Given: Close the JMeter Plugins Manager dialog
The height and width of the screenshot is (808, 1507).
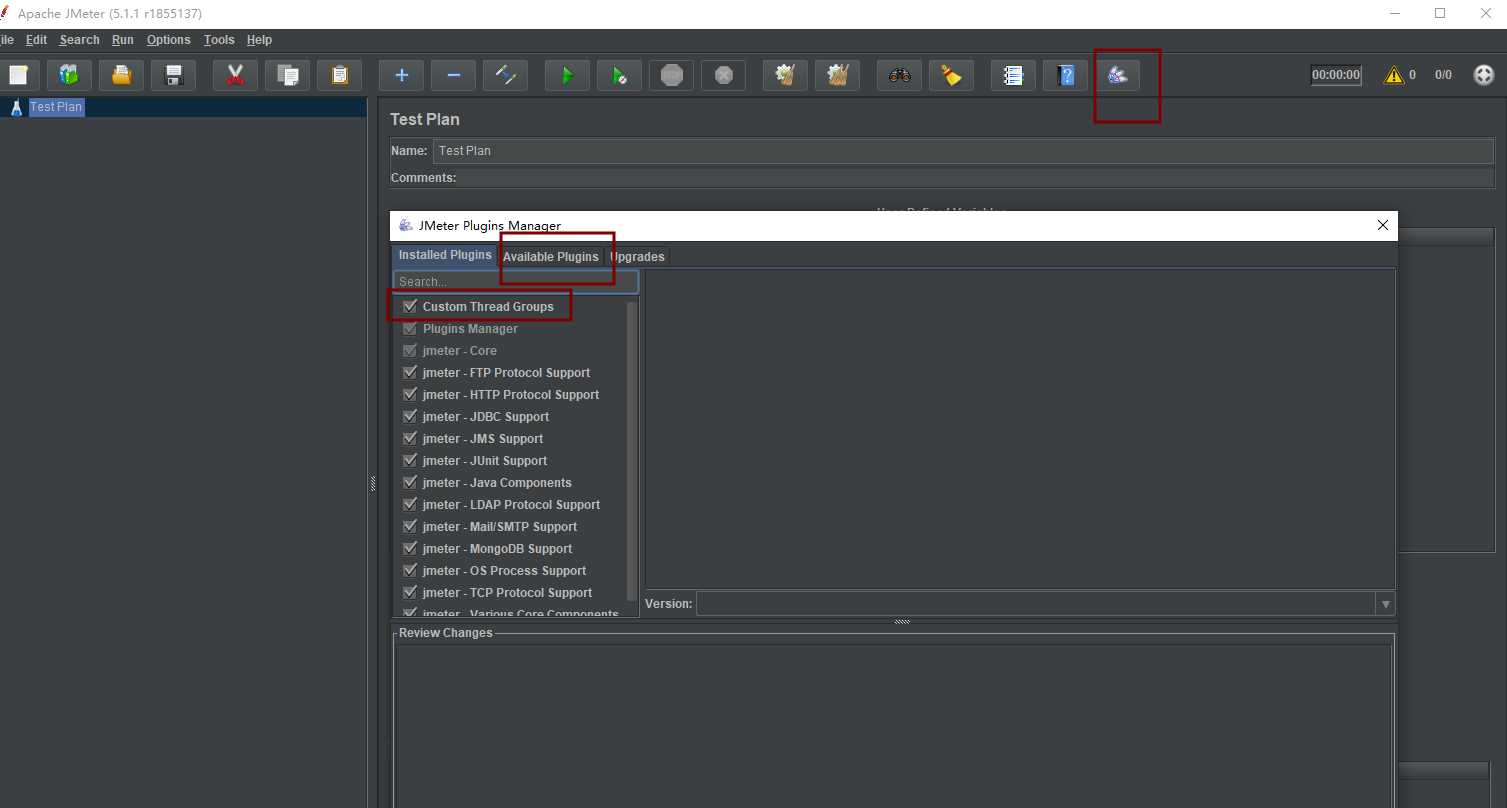Looking at the screenshot, I should (1383, 226).
